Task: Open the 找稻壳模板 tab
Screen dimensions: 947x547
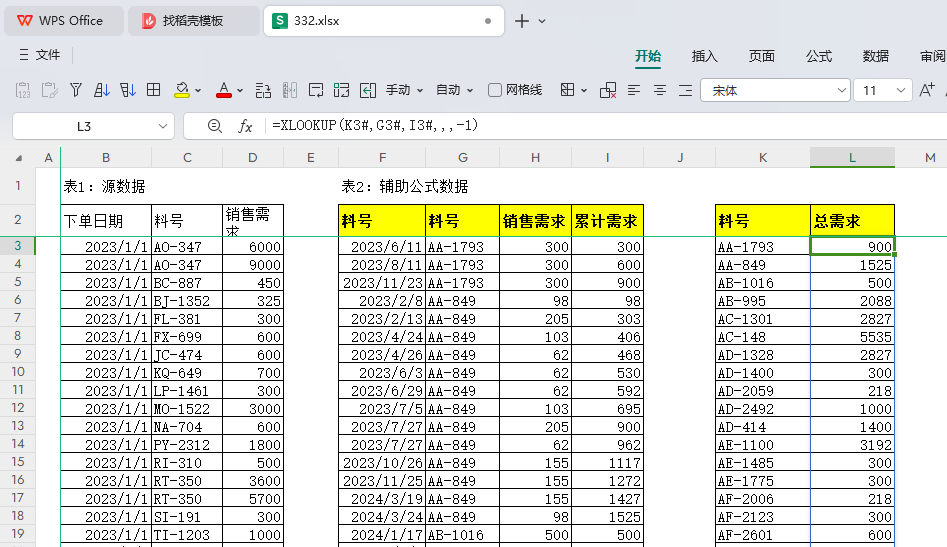Action: [193, 21]
